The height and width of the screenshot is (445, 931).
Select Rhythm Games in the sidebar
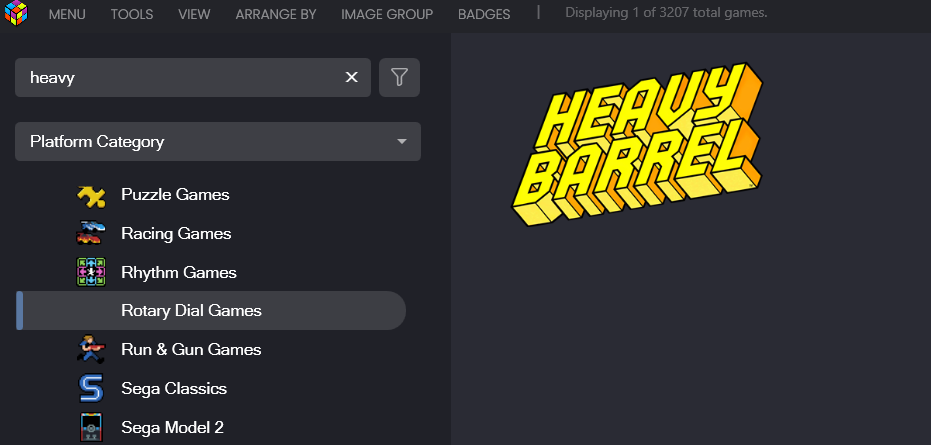pos(179,272)
